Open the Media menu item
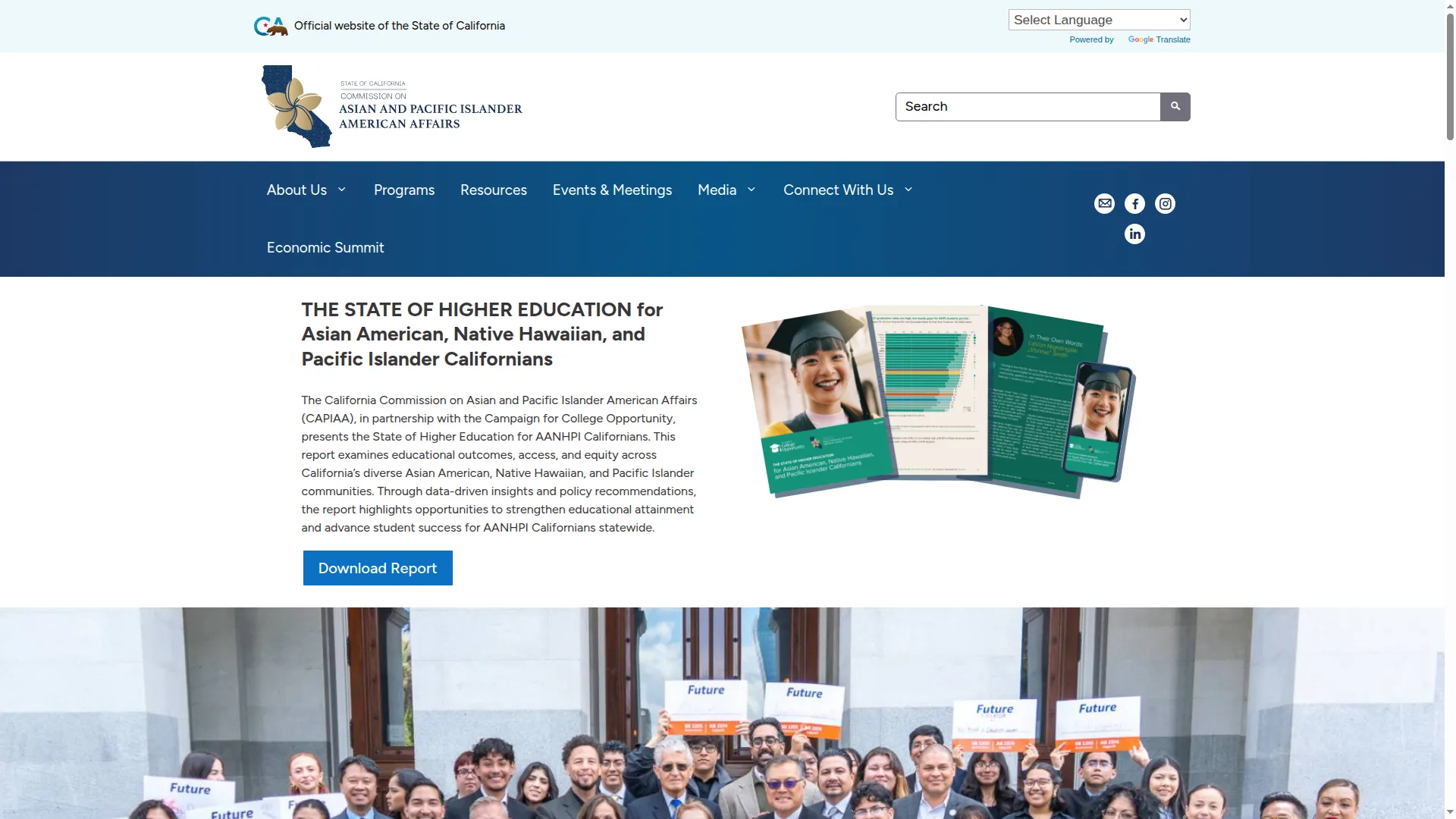Image resolution: width=1456 pixels, height=819 pixels. pos(717,190)
